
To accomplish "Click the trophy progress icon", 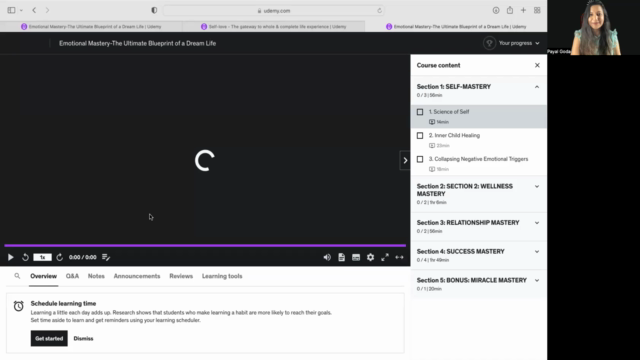I will pos(489,43).
